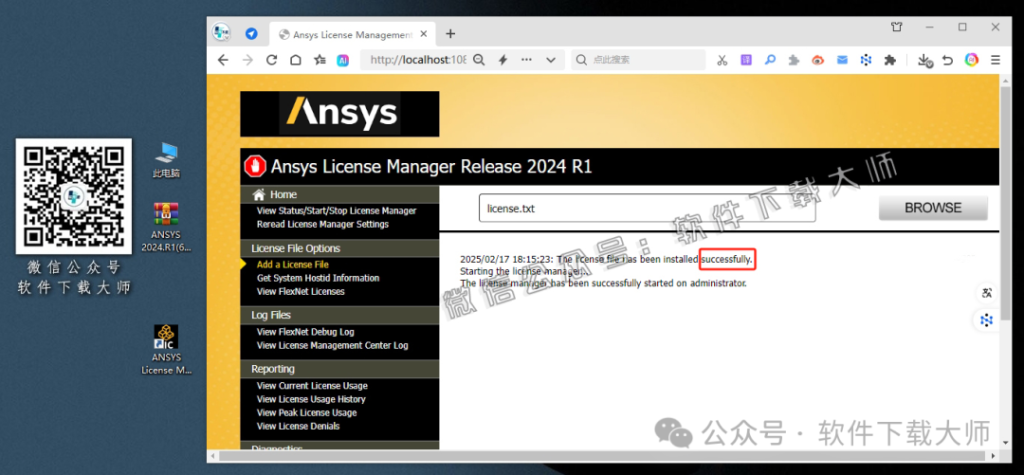Open the Weibo eye extension icon

[818, 60]
